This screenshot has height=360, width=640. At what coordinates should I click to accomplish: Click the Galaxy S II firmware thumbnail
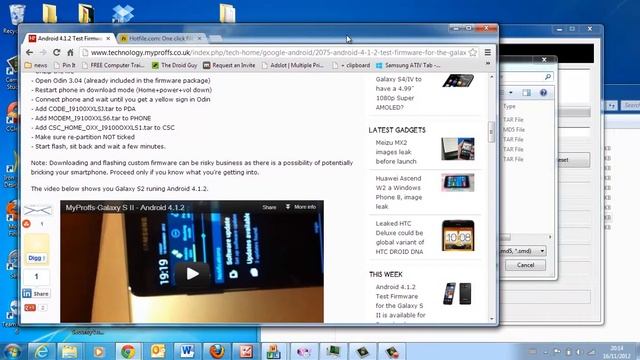[458, 293]
